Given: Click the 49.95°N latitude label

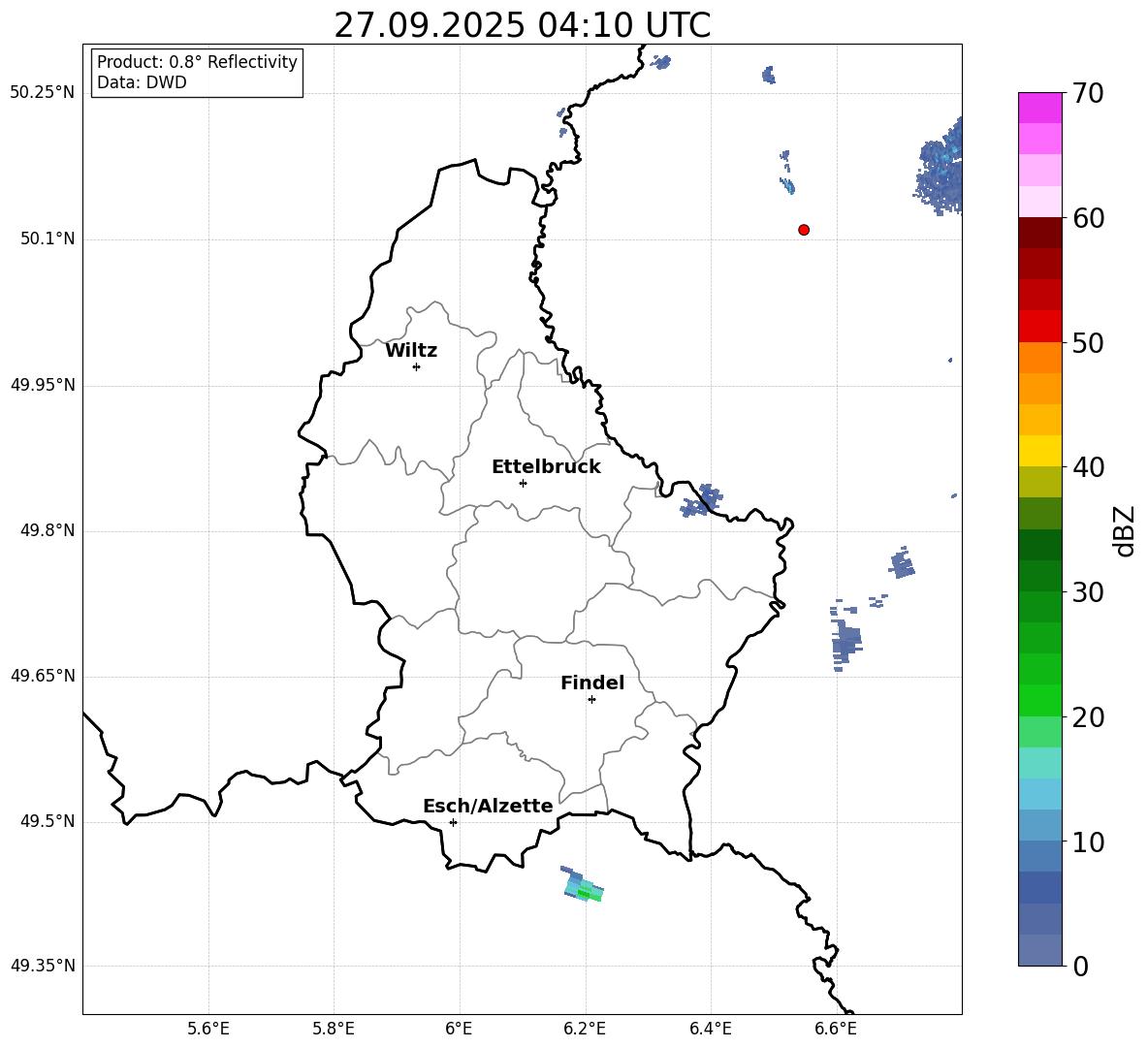Looking at the screenshot, I should [43, 384].
